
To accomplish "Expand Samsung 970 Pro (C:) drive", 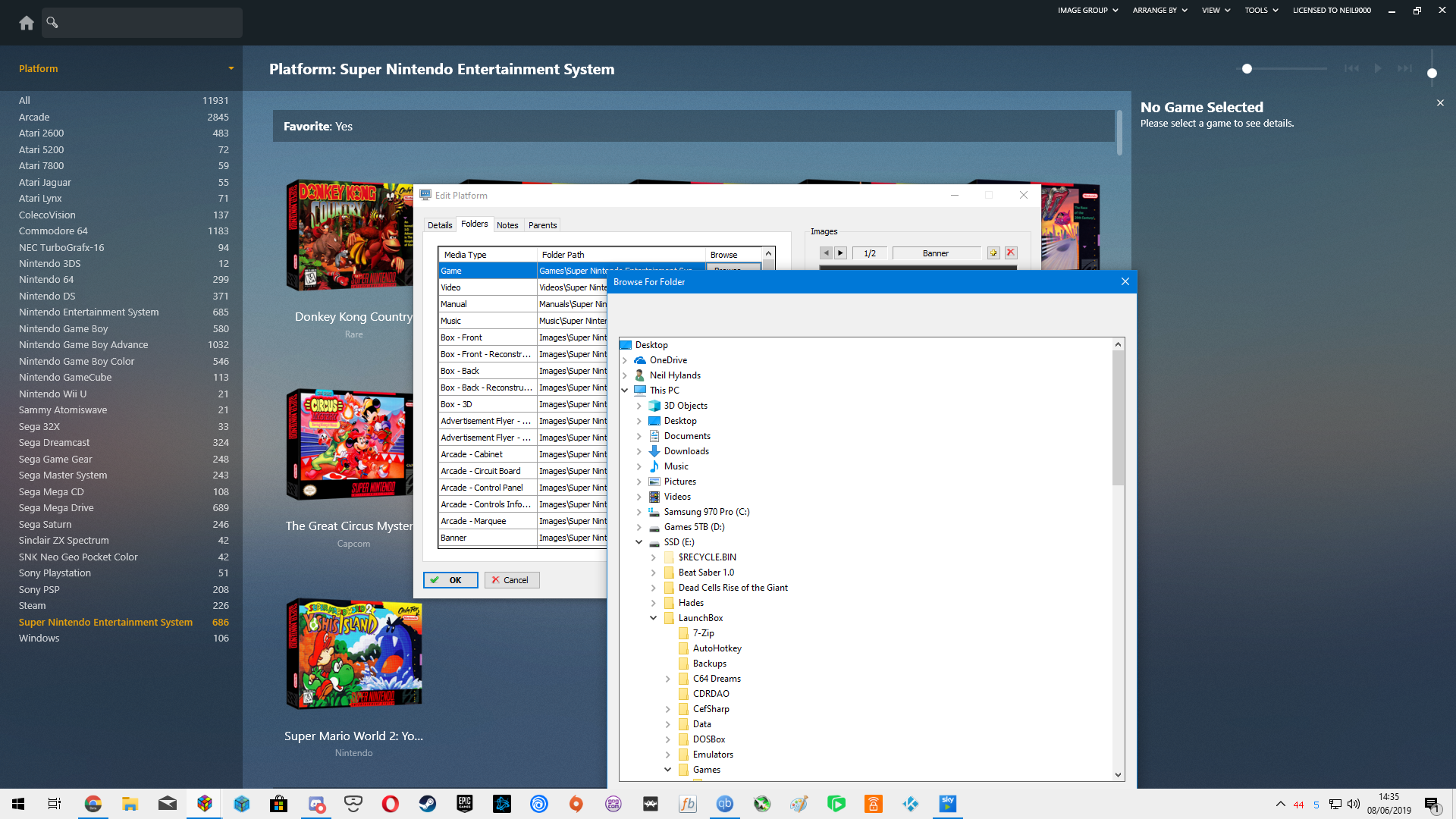I will [639, 512].
